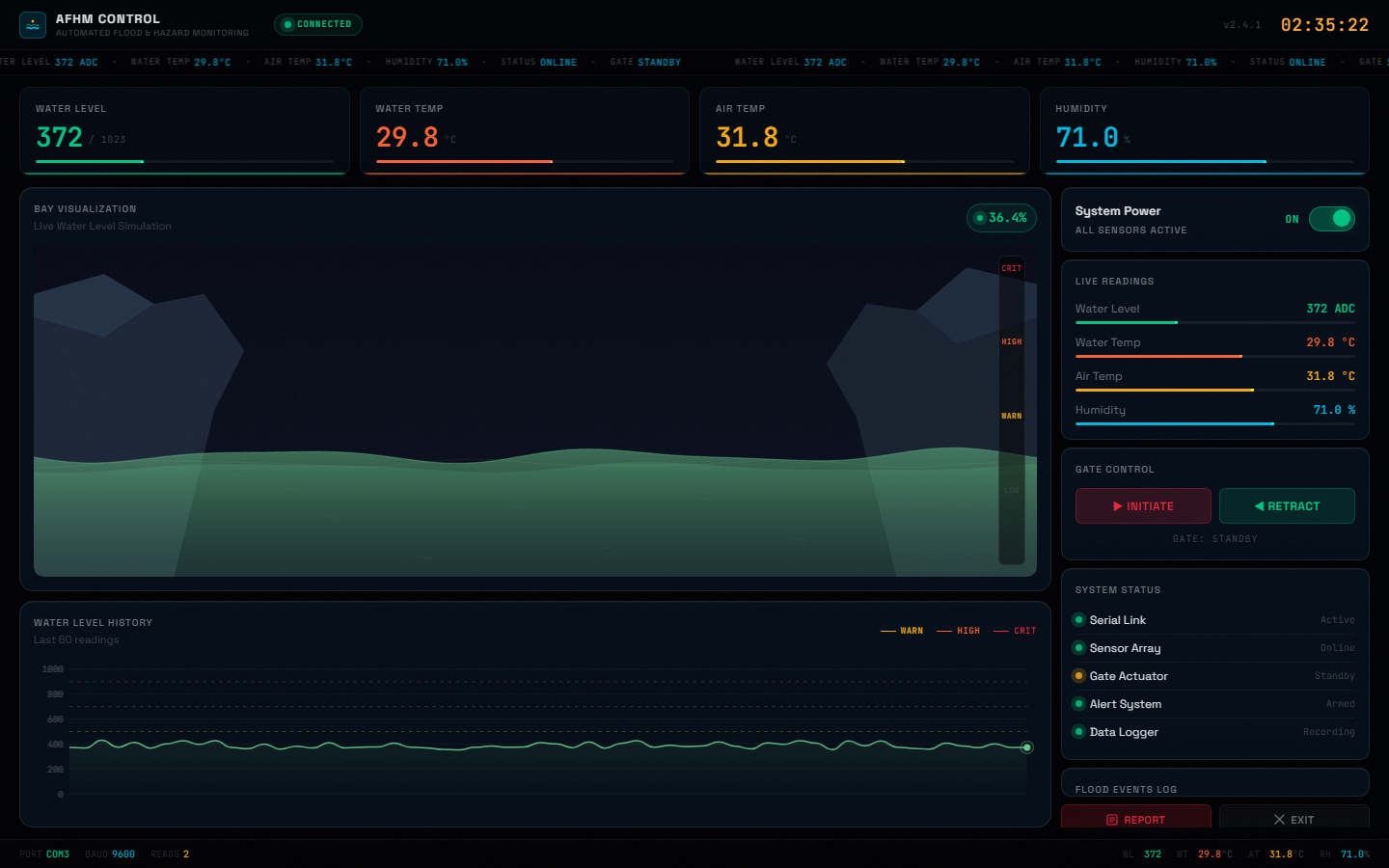1389x868 pixels.
Task: Click the WARN marker on level gauge
Action: coord(1011,417)
